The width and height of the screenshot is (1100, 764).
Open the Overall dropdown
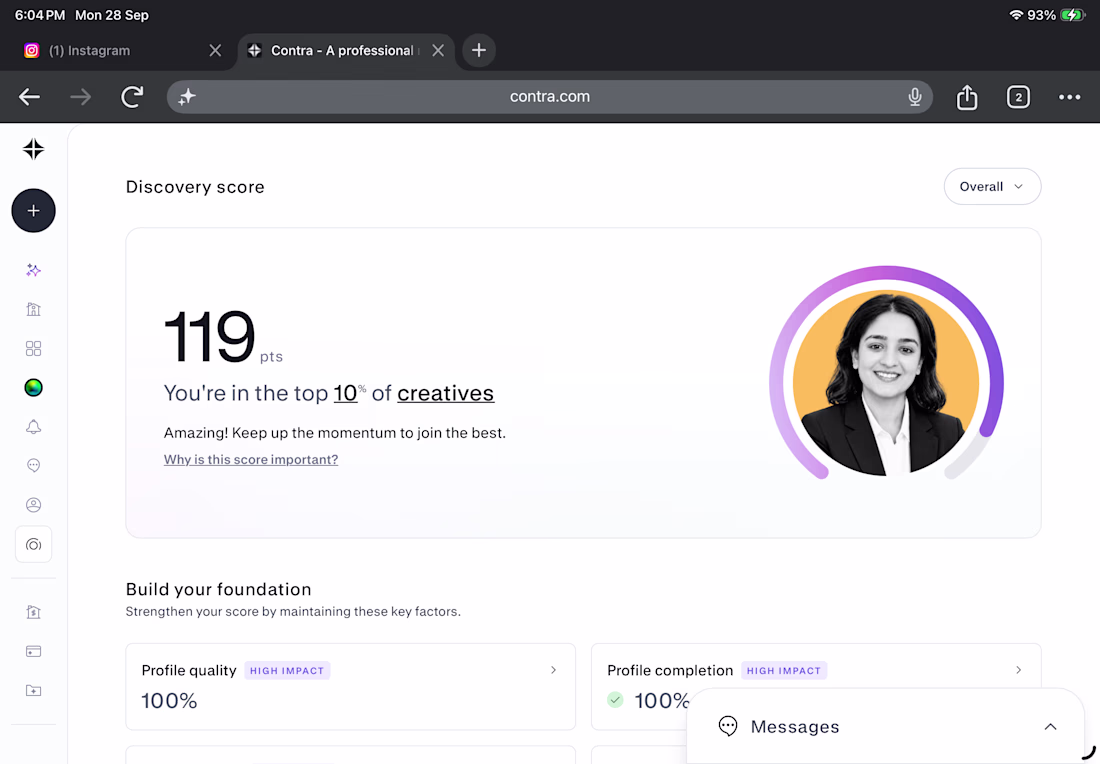tap(992, 187)
